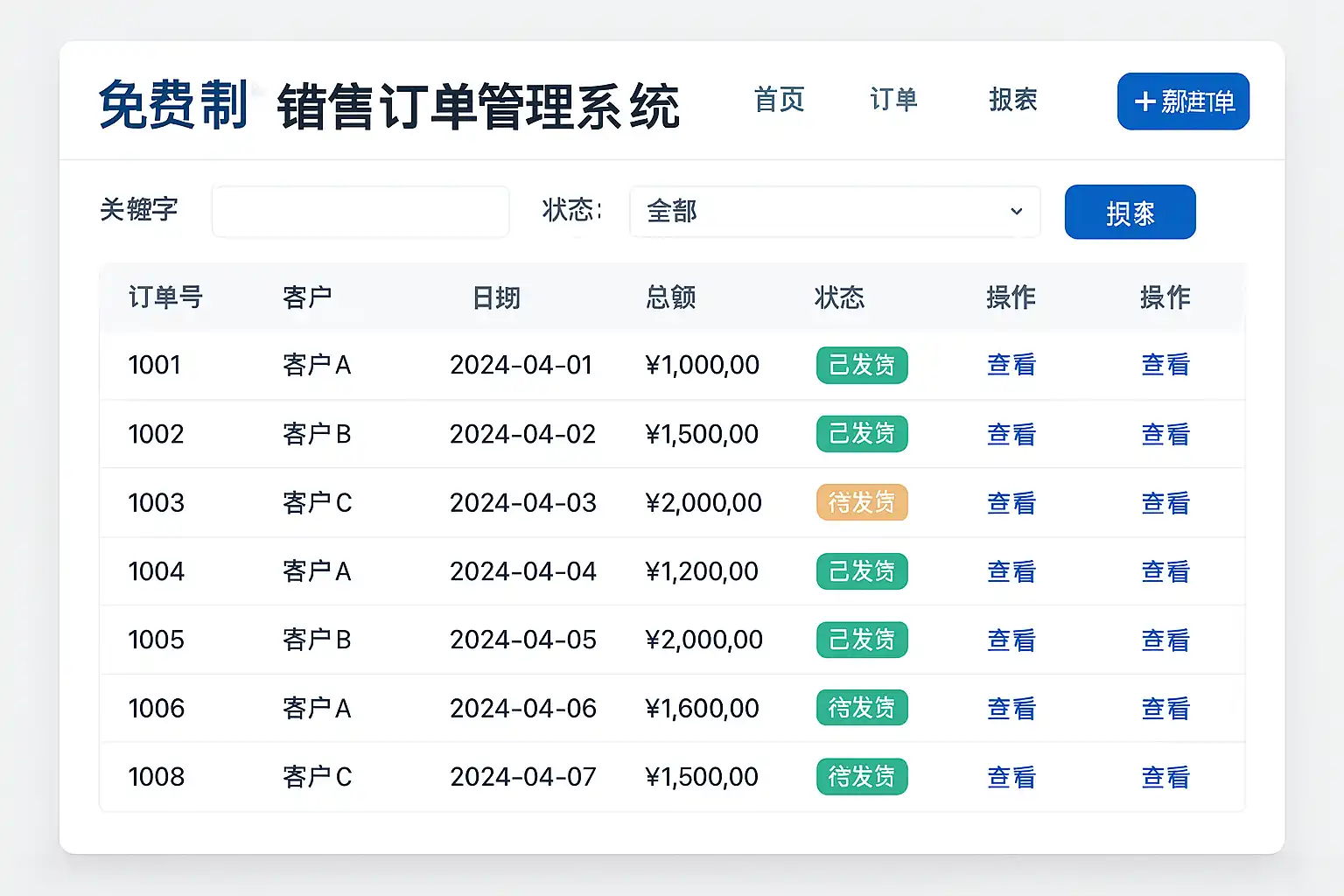Click the 日期 column header
Screen dimensions: 1344x896
(x=496, y=297)
